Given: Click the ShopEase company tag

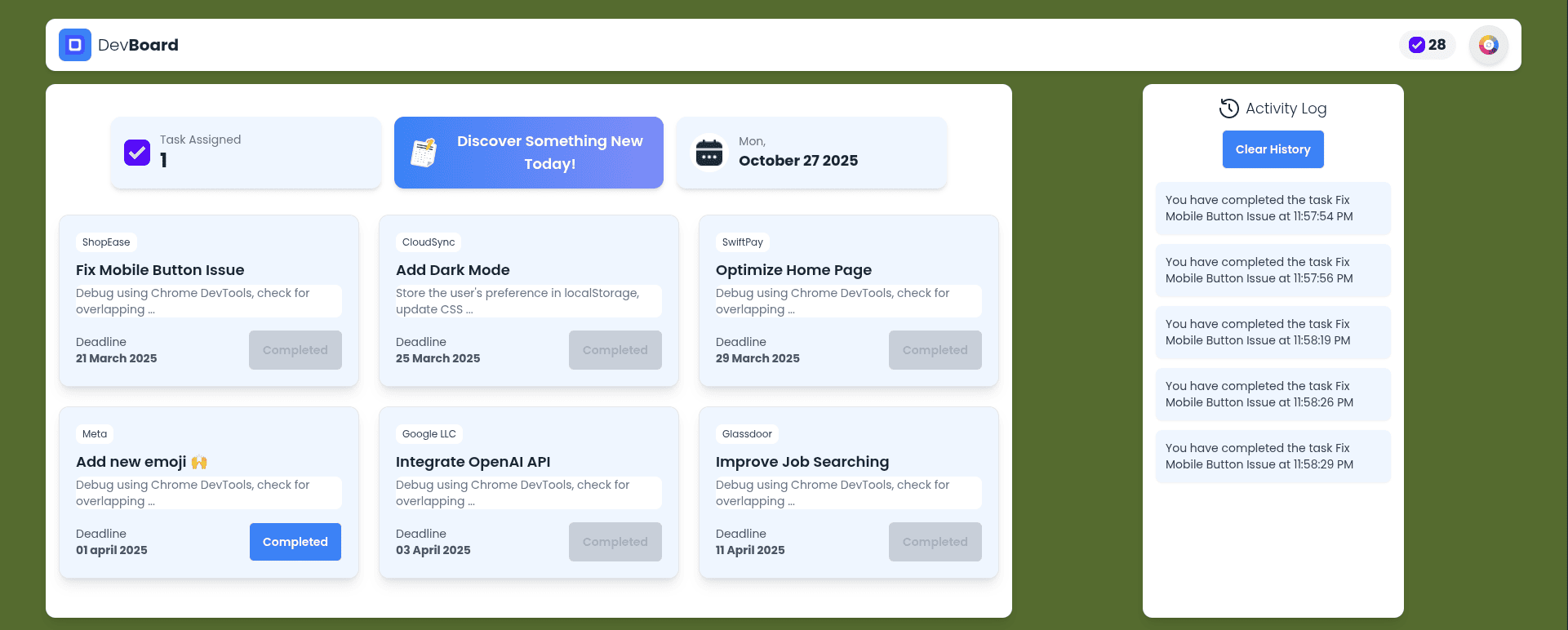Looking at the screenshot, I should (106, 242).
